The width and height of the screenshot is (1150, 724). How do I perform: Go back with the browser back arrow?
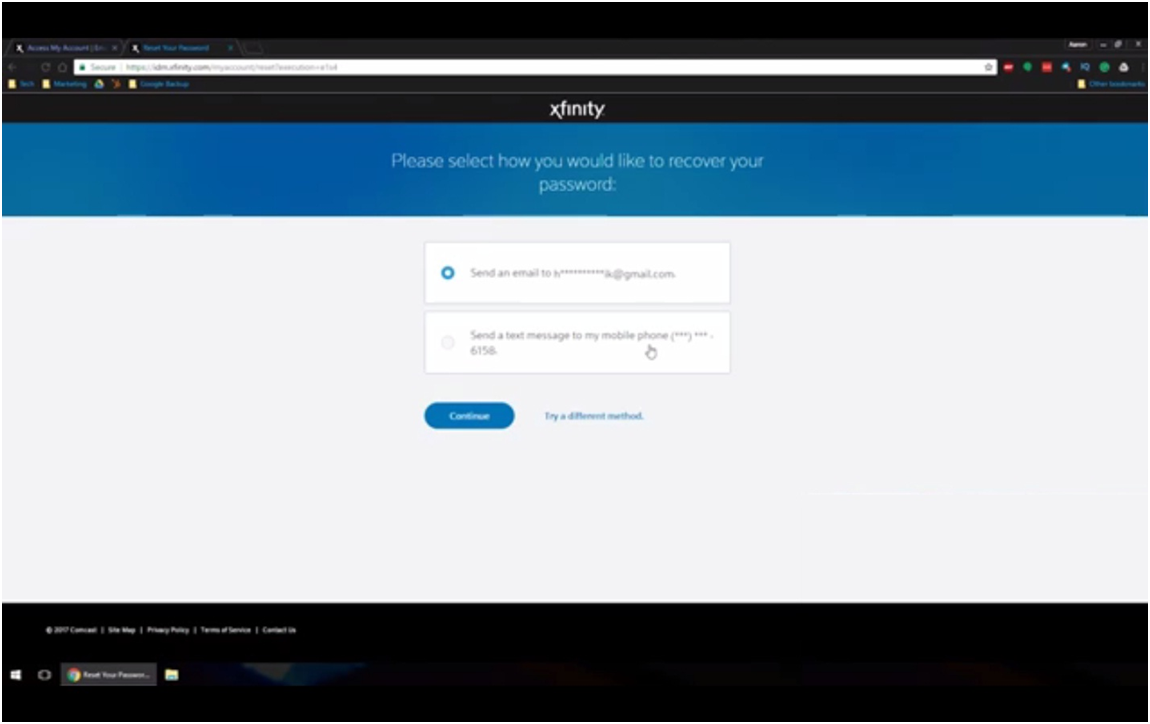[x=13, y=67]
